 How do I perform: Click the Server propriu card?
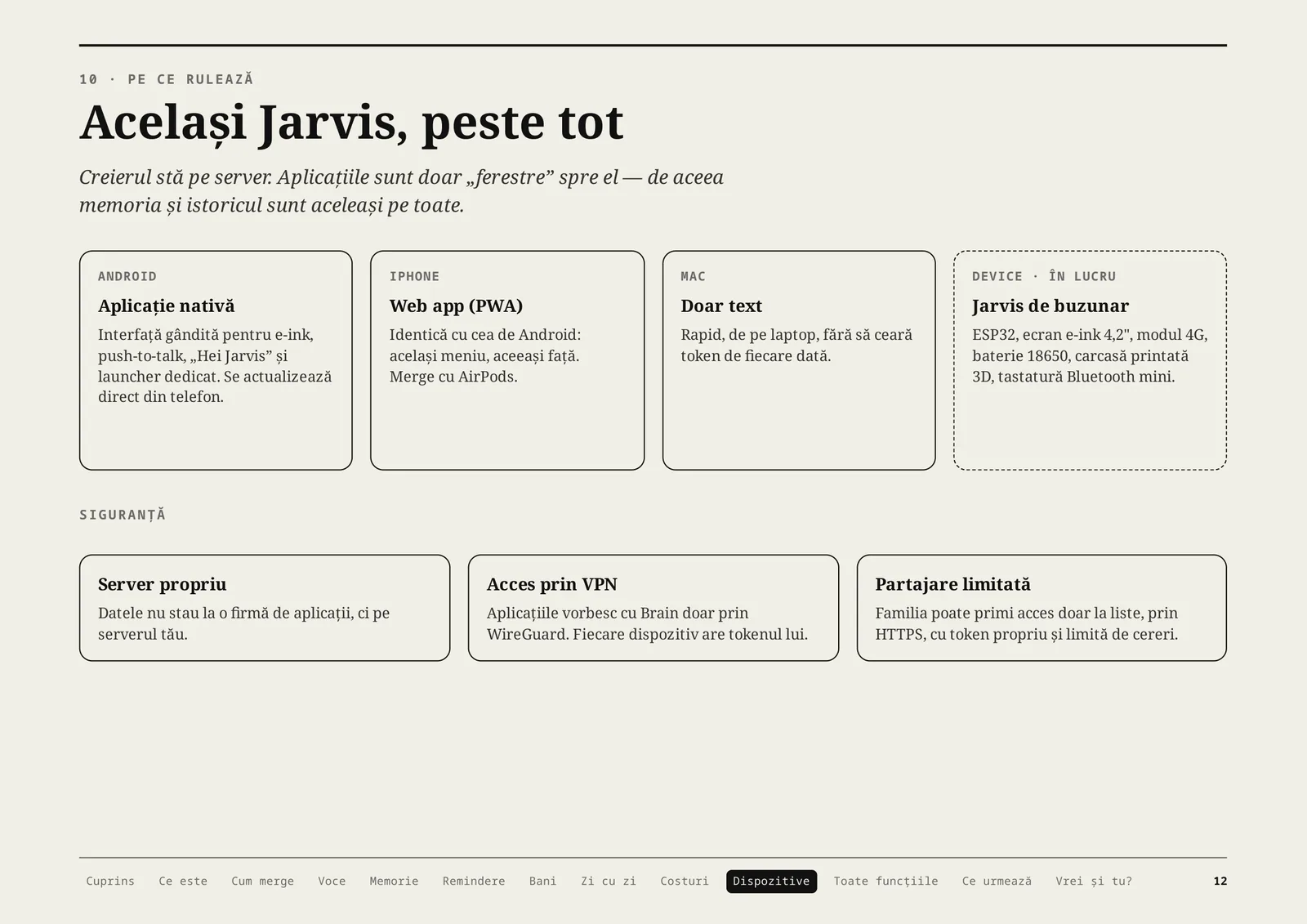(265, 608)
